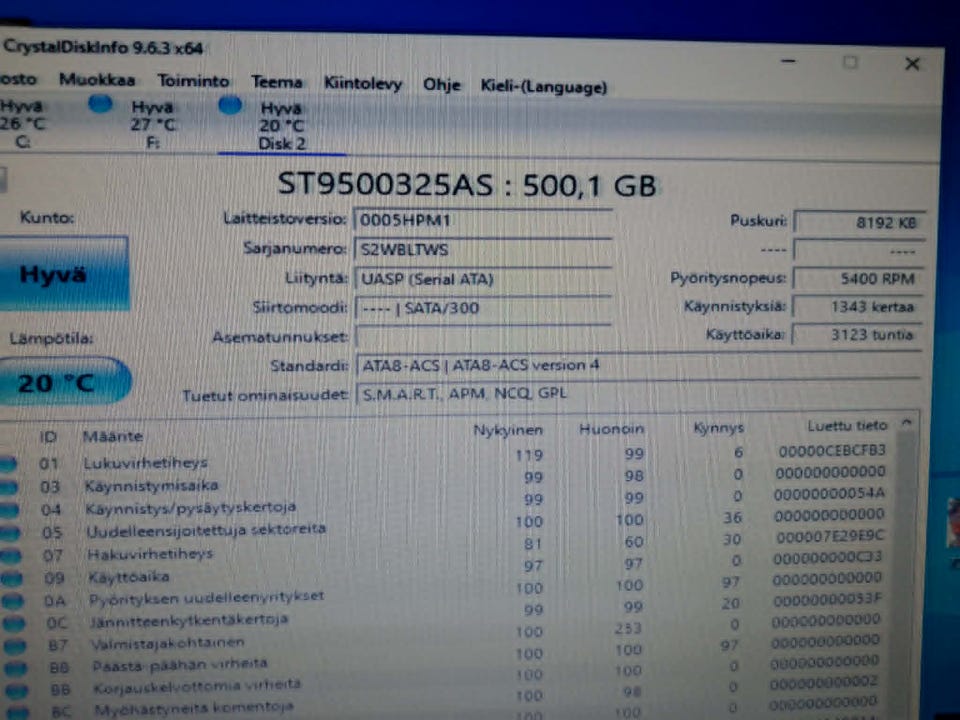Image resolution: width=960 pixels, height=720 pixels.
Task: Click the Määnte column header
Action: 113,437
